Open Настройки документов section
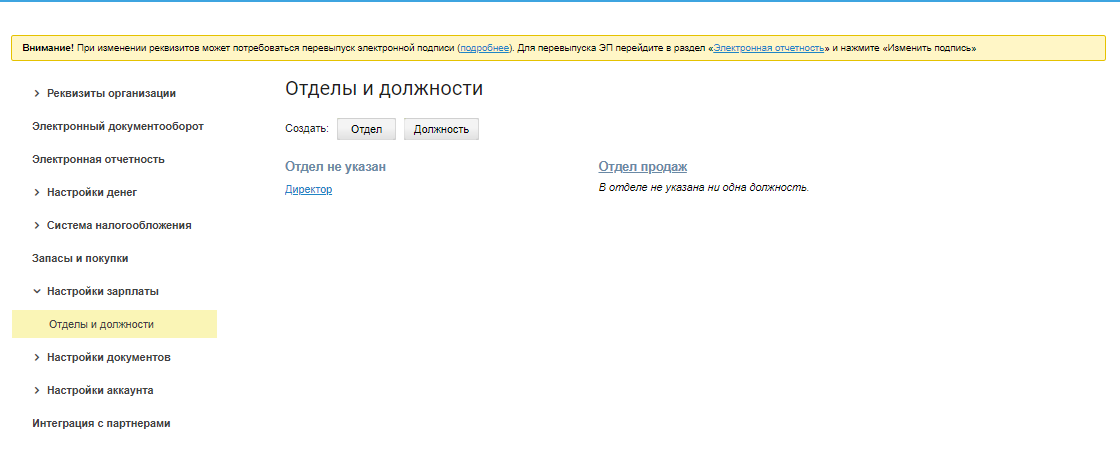The width and height of the screenshot is (1120, 452). coord(109,358)
